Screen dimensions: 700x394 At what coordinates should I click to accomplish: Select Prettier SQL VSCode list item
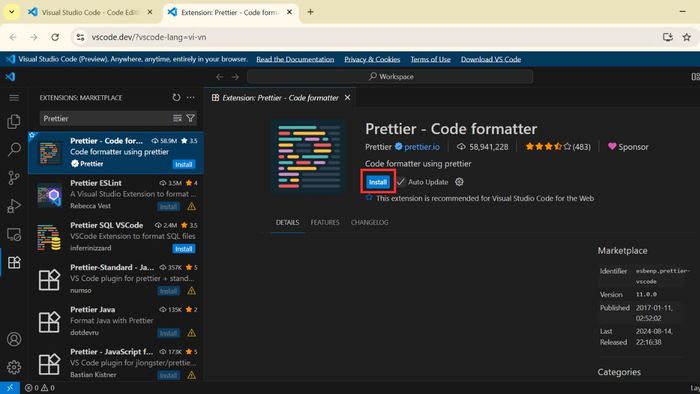tap(116, 236)
